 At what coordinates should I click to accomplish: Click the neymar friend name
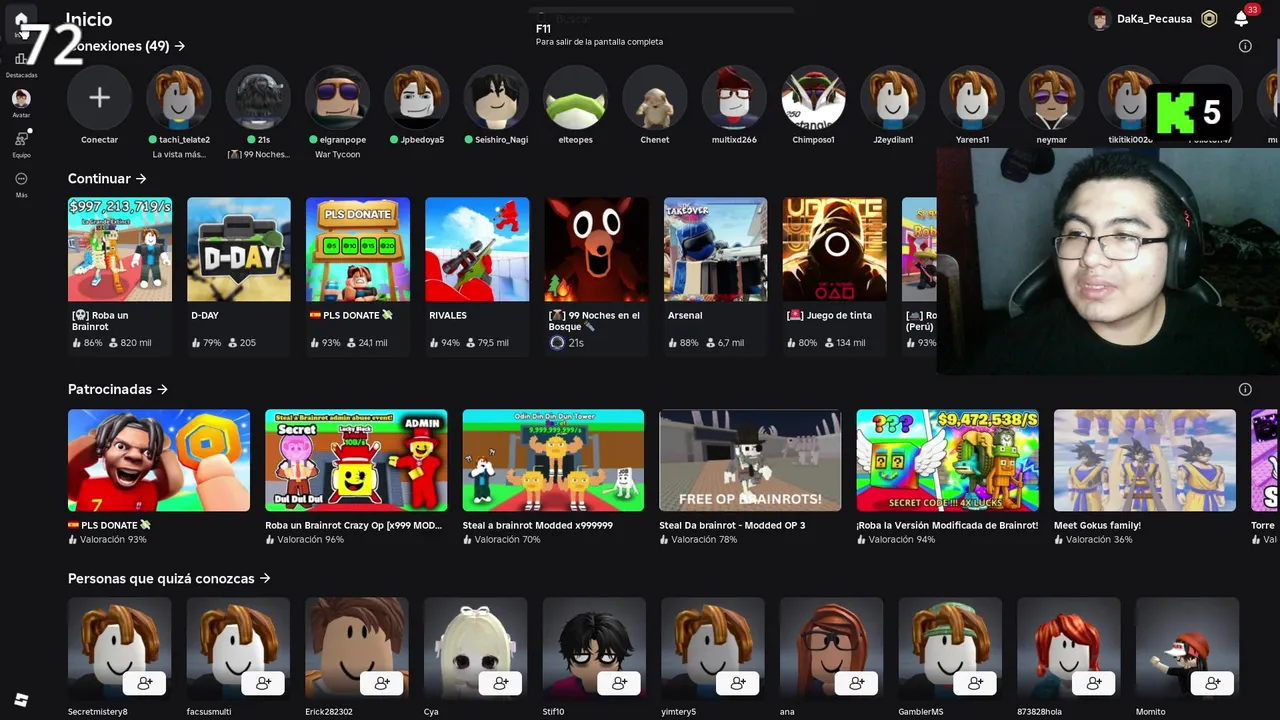pos(1051,140)
